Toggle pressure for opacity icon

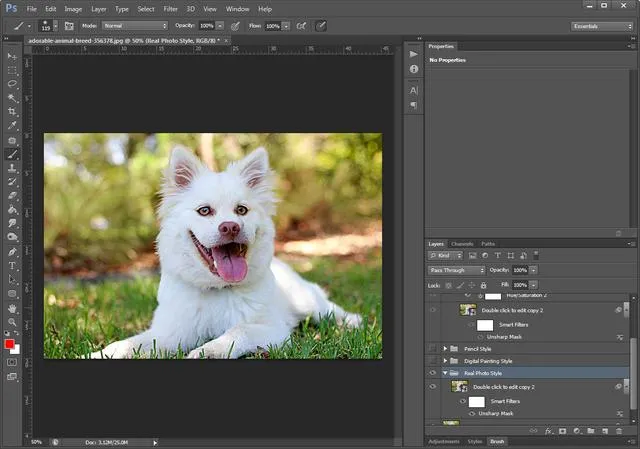(236, 26)
